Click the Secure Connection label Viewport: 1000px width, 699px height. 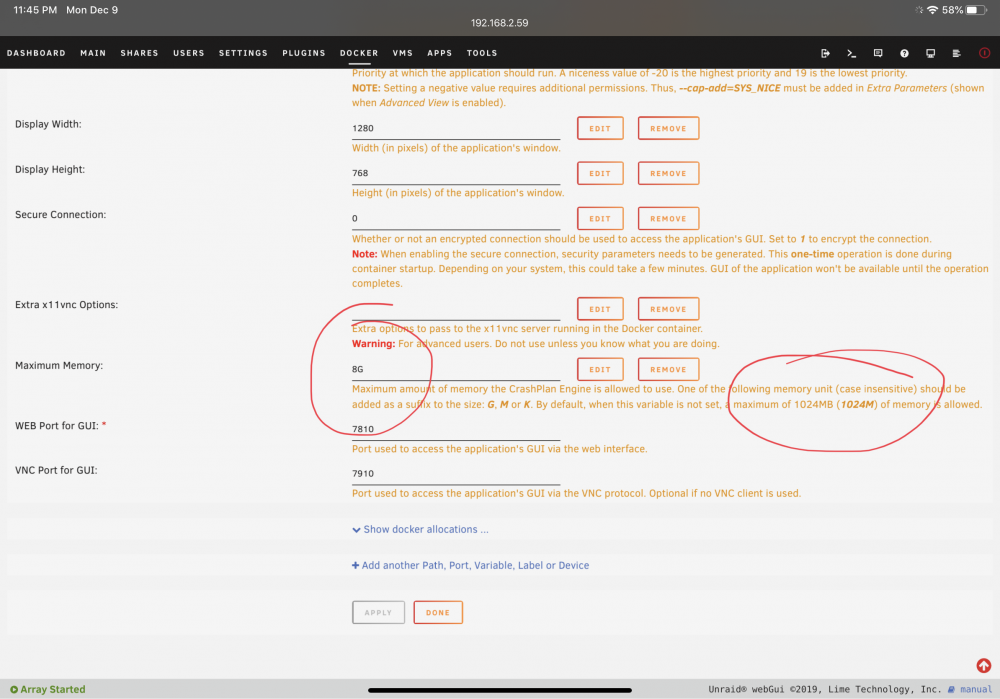point(61,215)
